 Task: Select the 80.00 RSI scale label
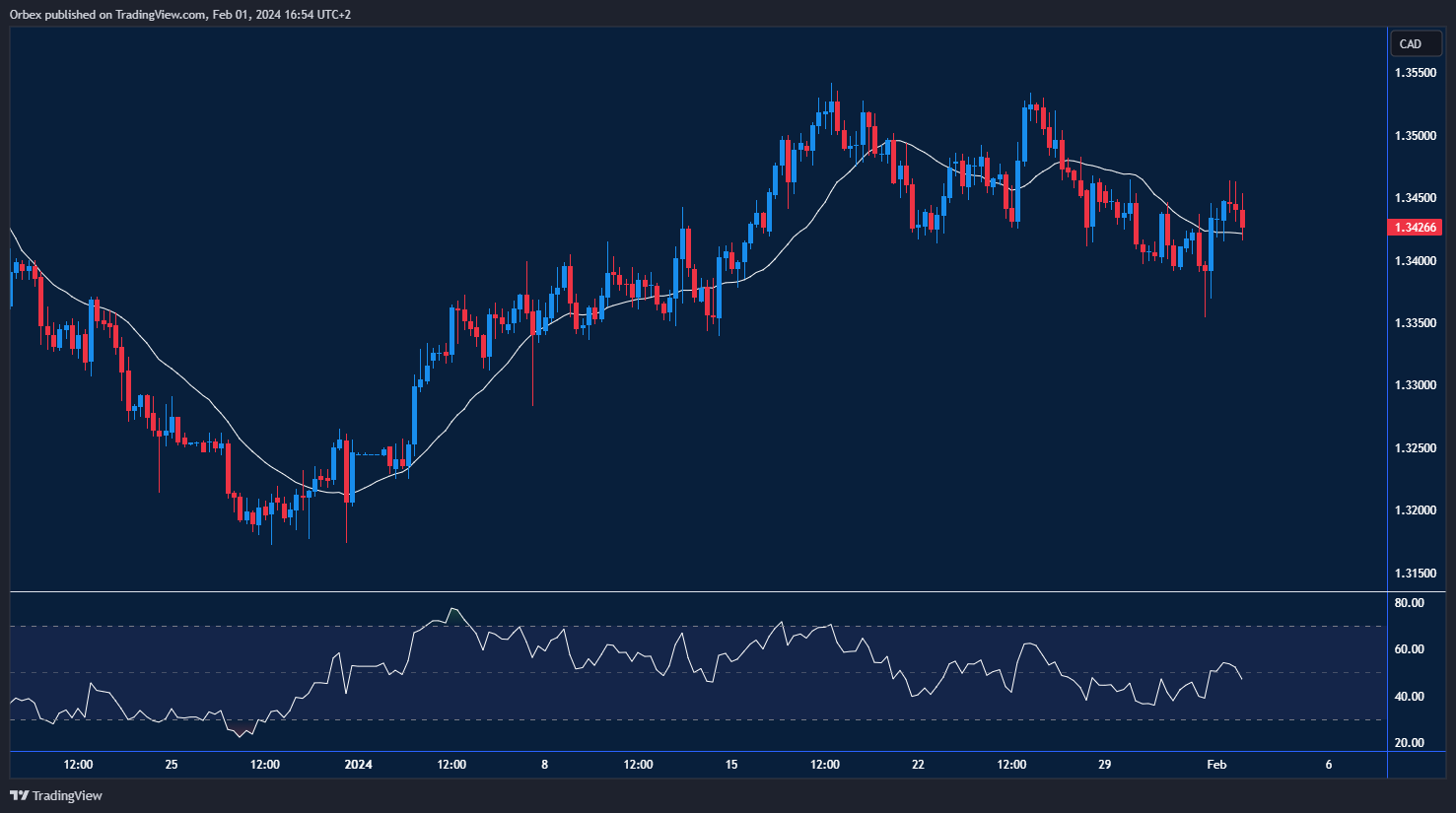(1410, 603)
